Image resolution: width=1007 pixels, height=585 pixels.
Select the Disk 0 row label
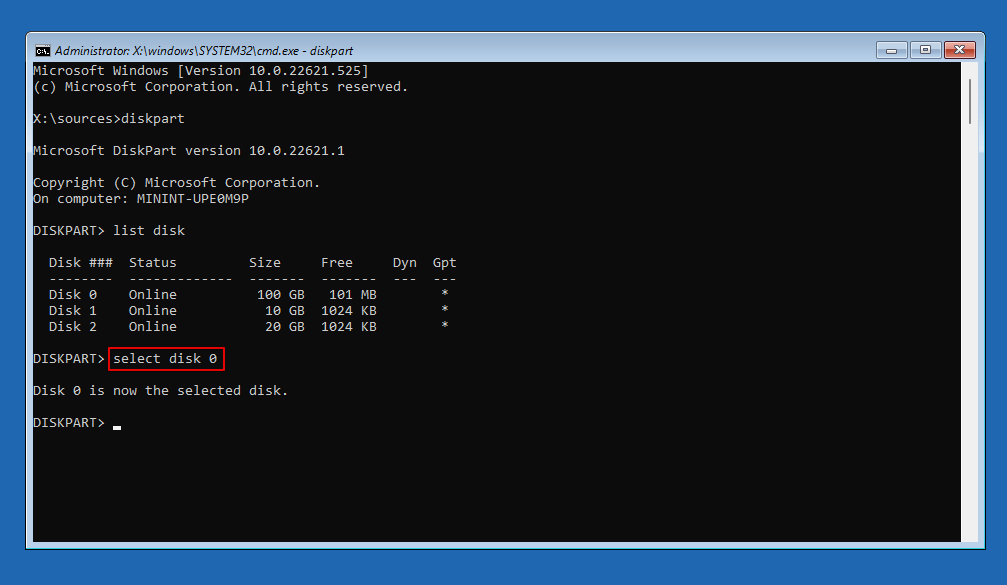pos(73,295)
